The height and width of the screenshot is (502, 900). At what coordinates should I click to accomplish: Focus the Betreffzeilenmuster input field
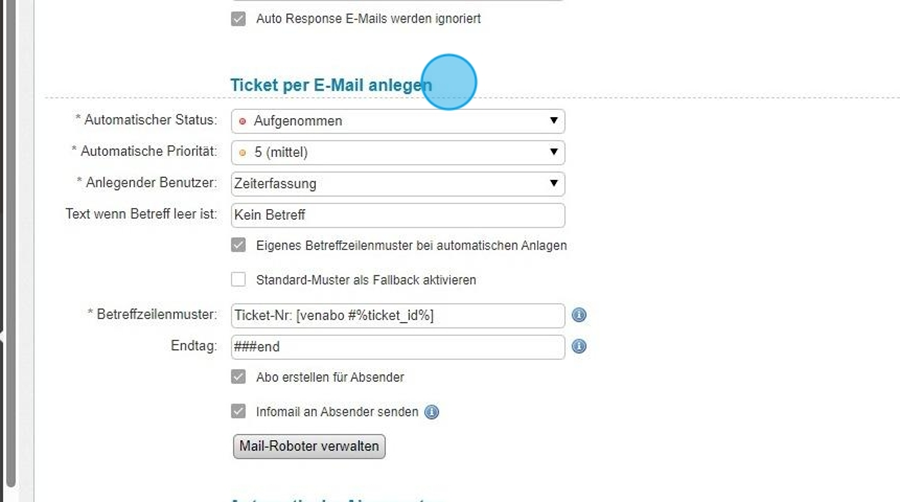coord(397,315)
